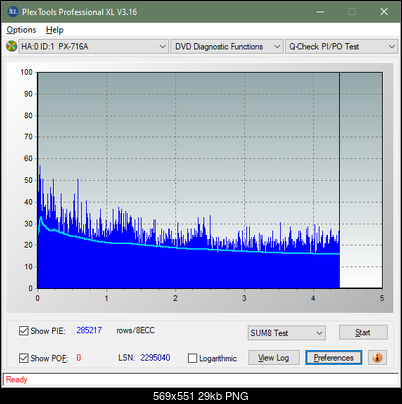Enable the Logarithmic checkbox

pyautogui.click(x=192, y=358)
